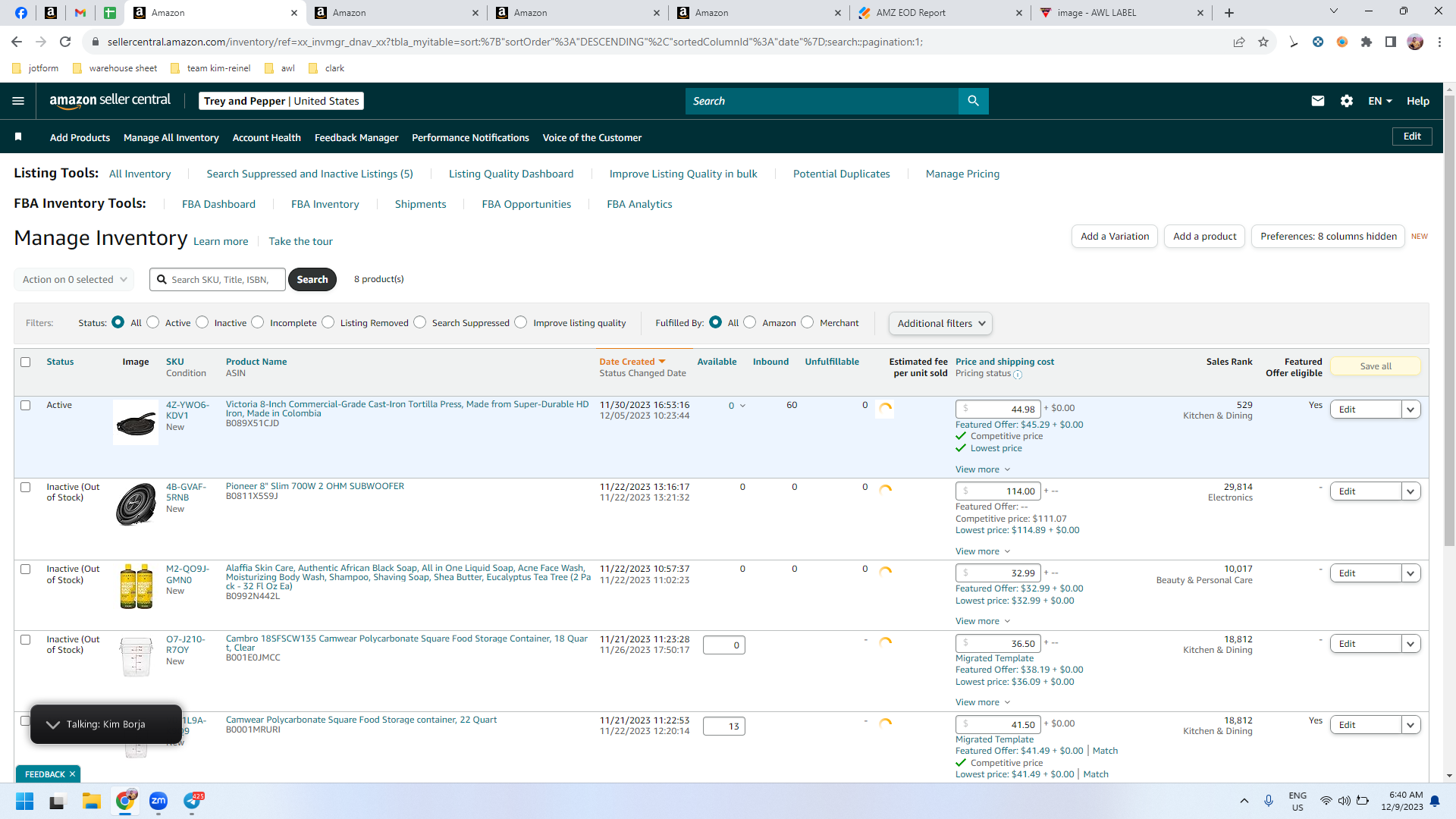Open the EN language dropdown

point(1380,101)
